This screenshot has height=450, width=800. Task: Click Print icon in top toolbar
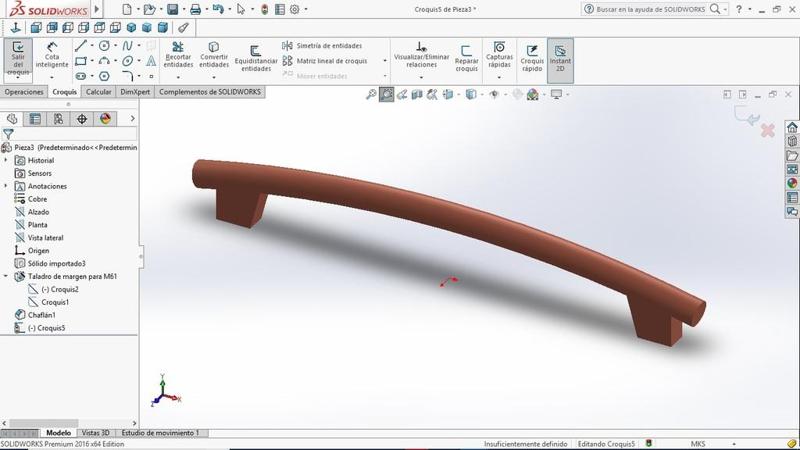(195, 9)
